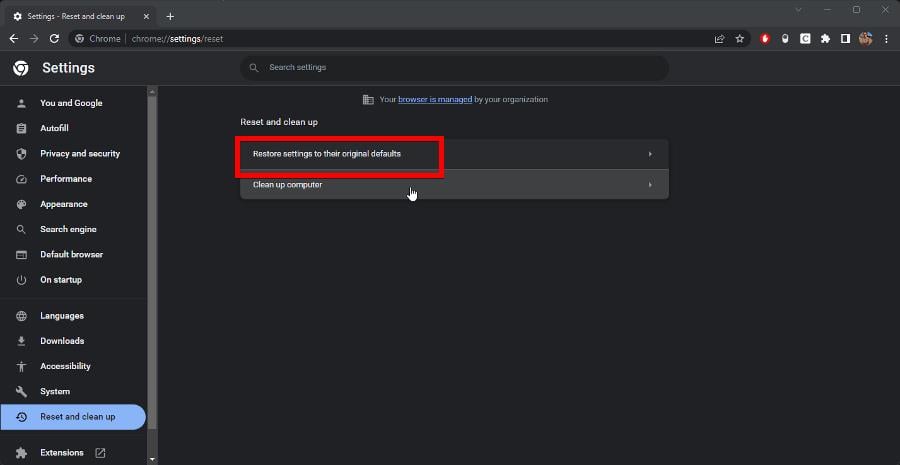Click the browser reload icon
This screenshot has width=900, height=465.
click(55, 38)
